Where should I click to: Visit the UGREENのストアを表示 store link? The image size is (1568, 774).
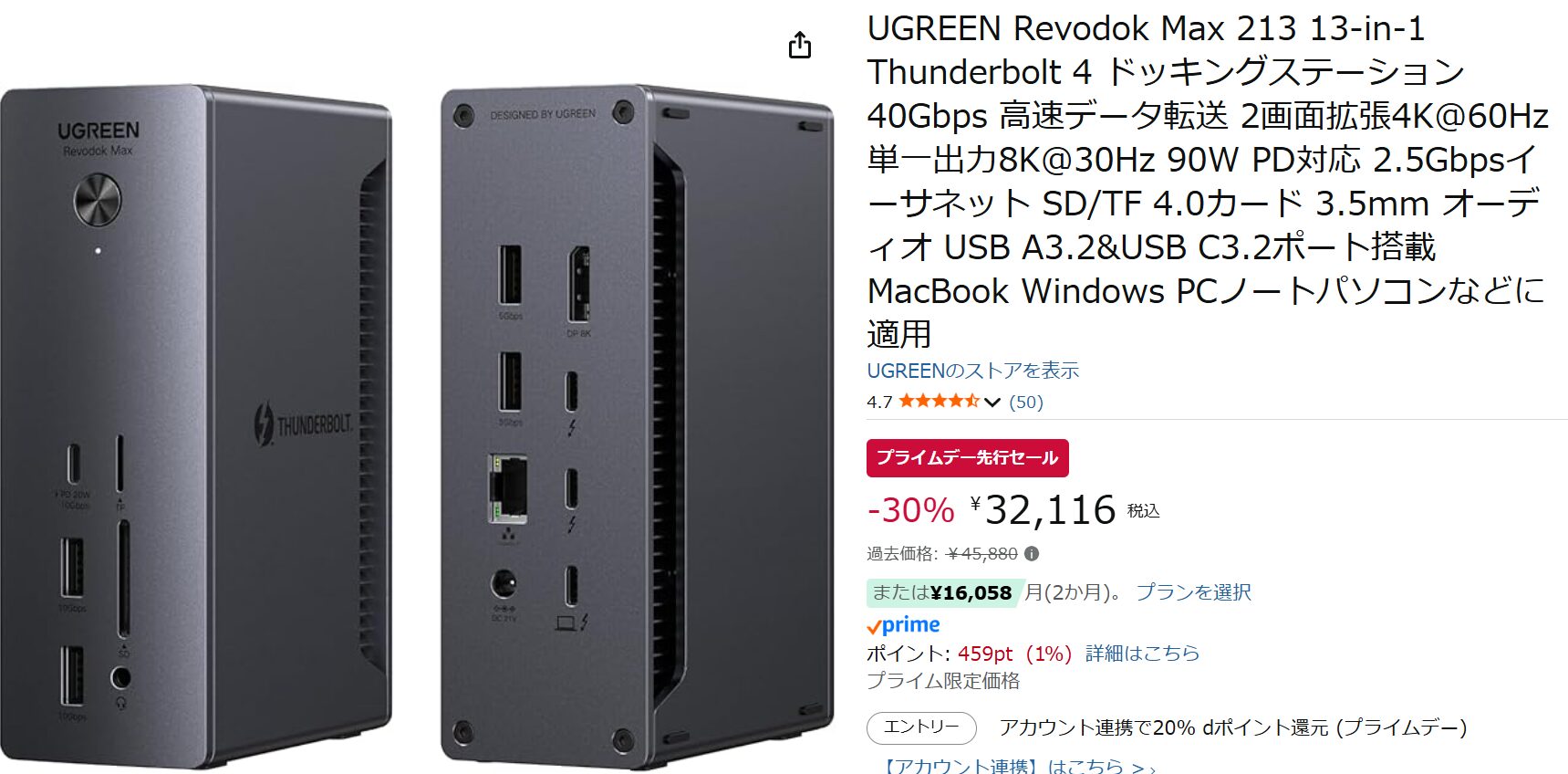[x=972, y=371]
